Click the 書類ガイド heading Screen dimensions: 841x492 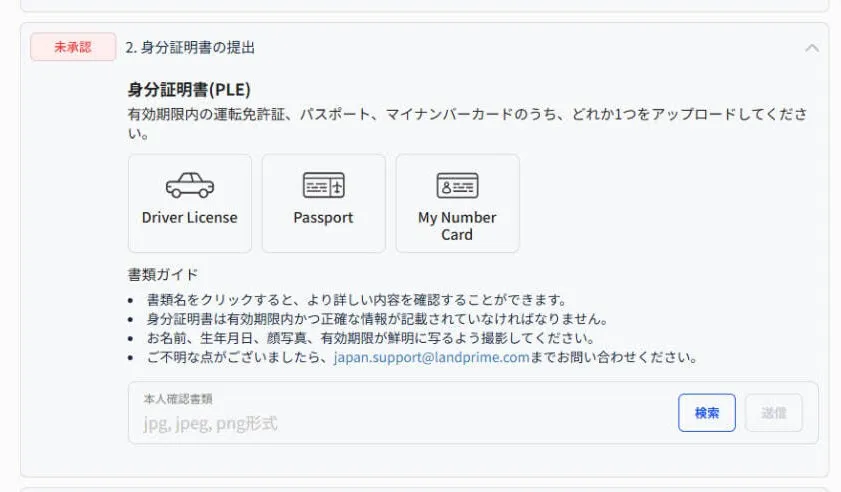coord(163,274)
